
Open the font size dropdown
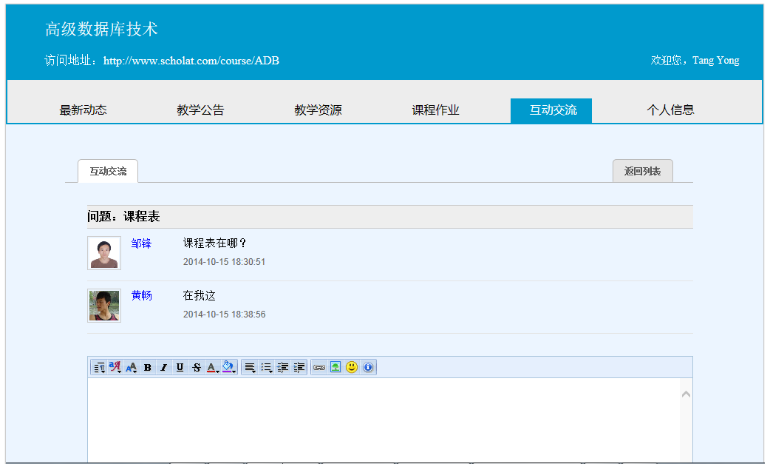[x=131, y=368]
